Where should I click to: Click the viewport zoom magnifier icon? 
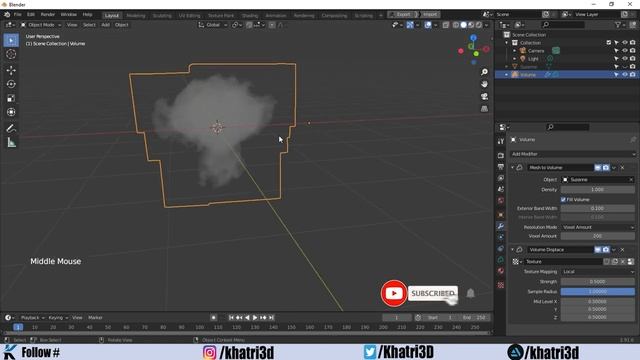click(x=484, y=72)
